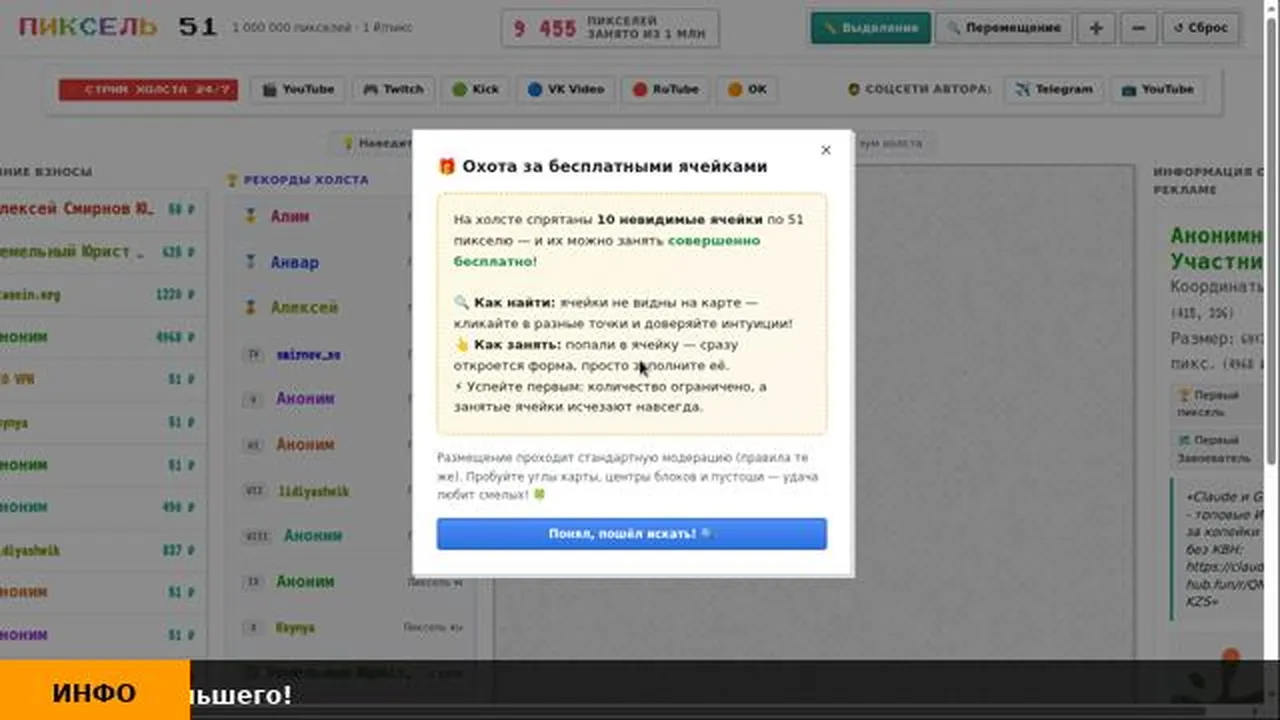Select record holder 'Анвар' in records list
Viewport: 1280px width, 720px height.
tap(295, 262)
